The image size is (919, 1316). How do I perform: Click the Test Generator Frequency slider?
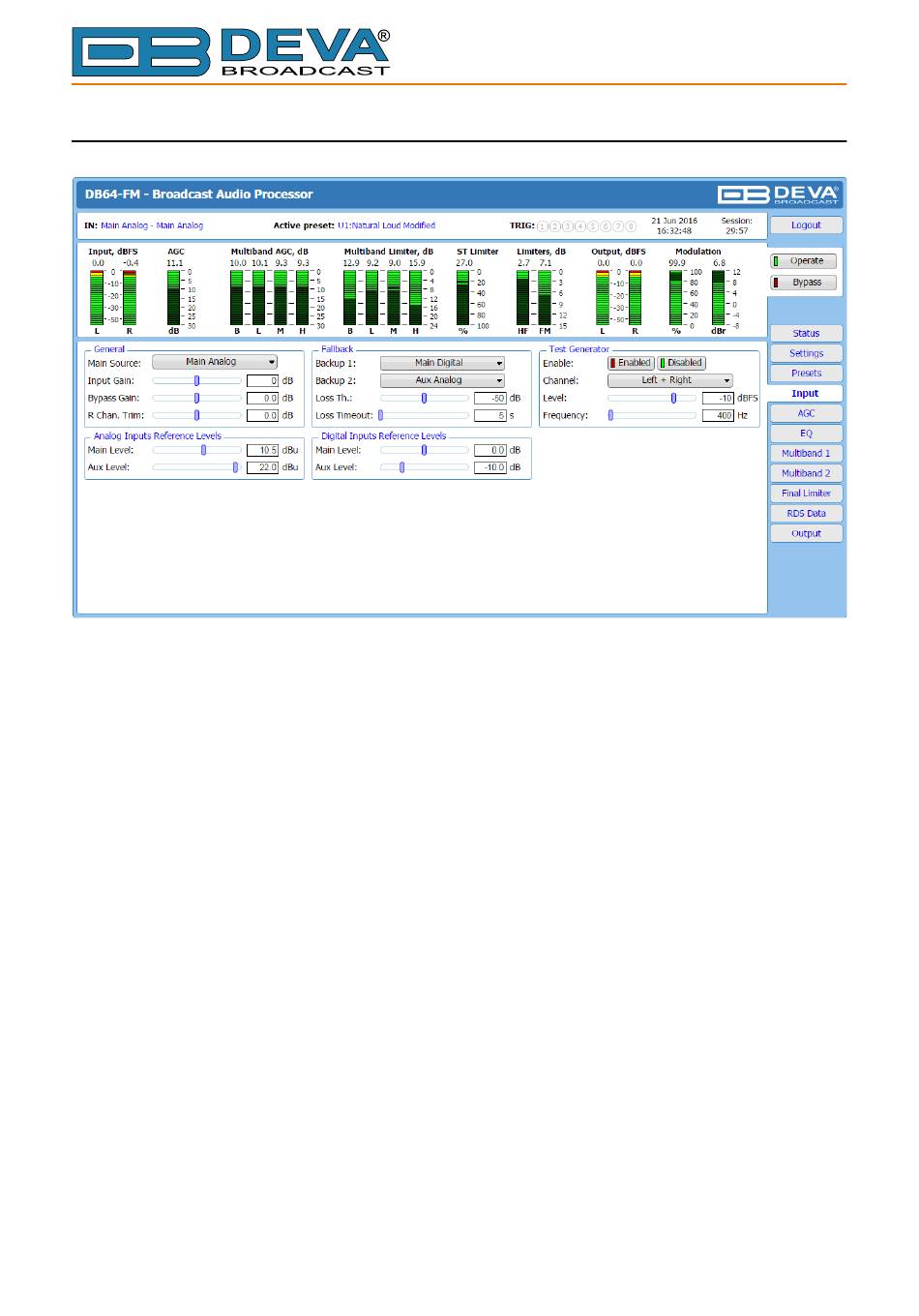[x=652, y=415]
